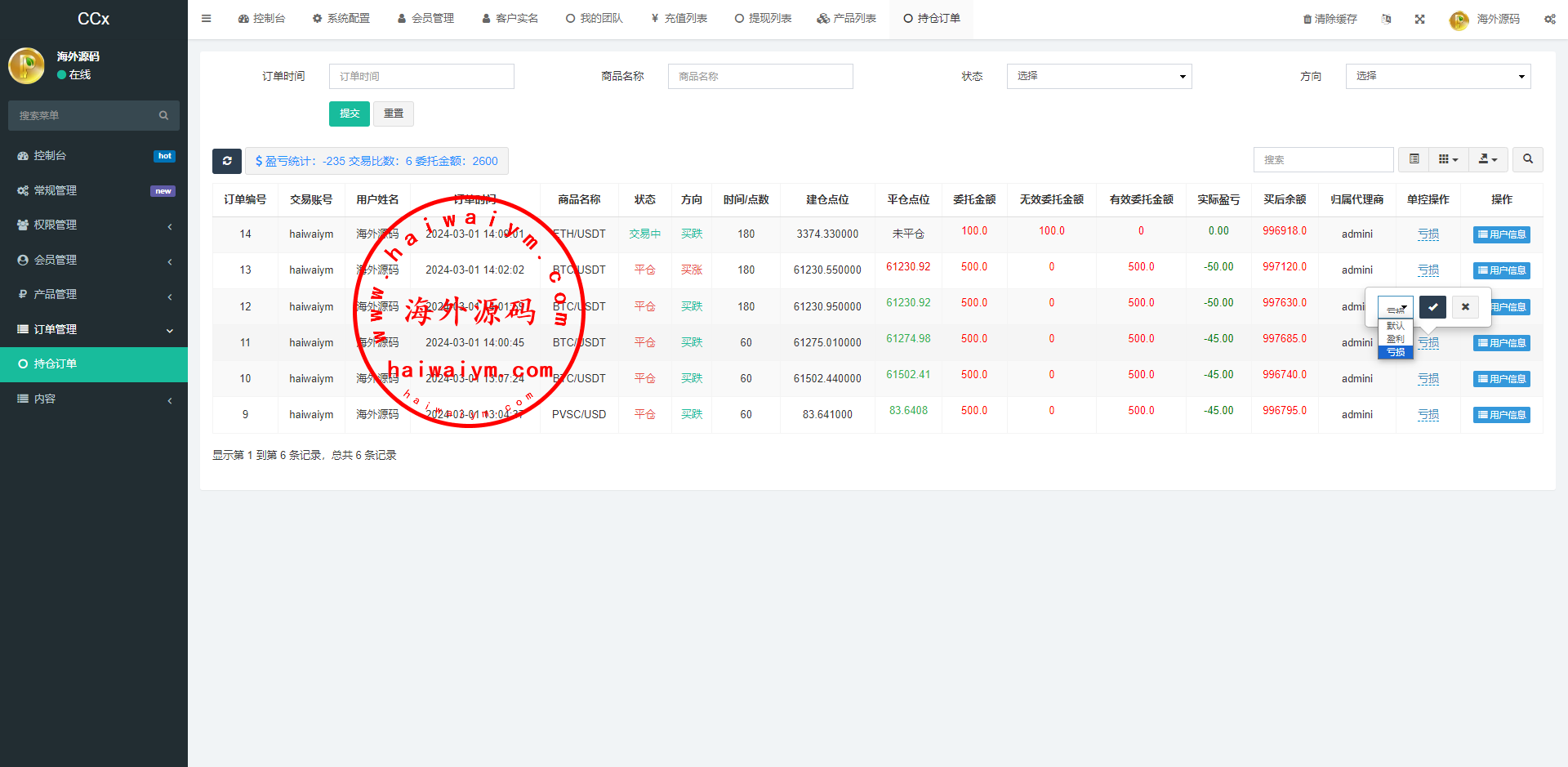Click the 商品名称 input field
Screen dimensions: 1568x767
(x=759, y=76)
